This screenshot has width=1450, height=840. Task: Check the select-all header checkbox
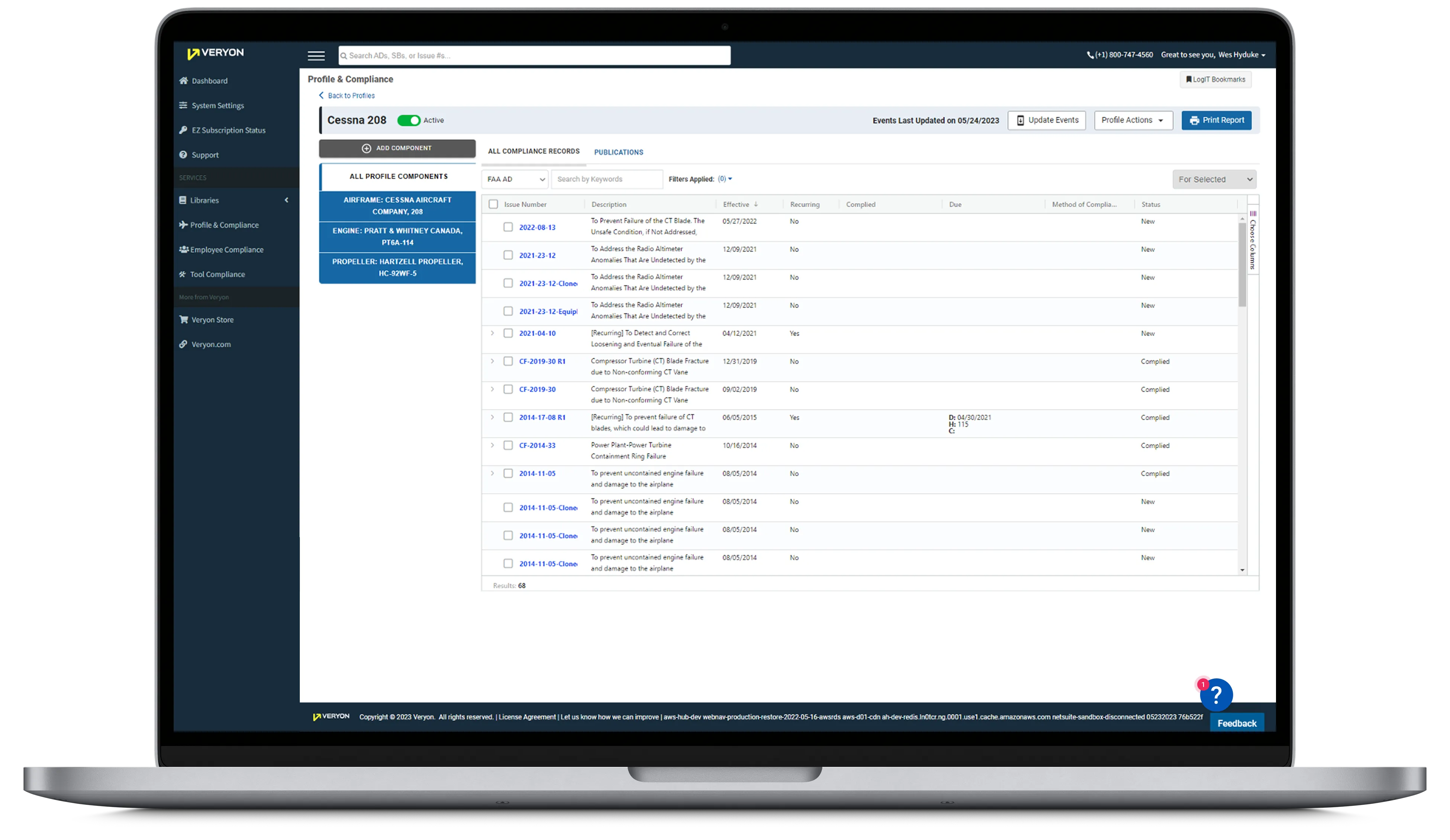pyautogui.click(x=493, y=204)
